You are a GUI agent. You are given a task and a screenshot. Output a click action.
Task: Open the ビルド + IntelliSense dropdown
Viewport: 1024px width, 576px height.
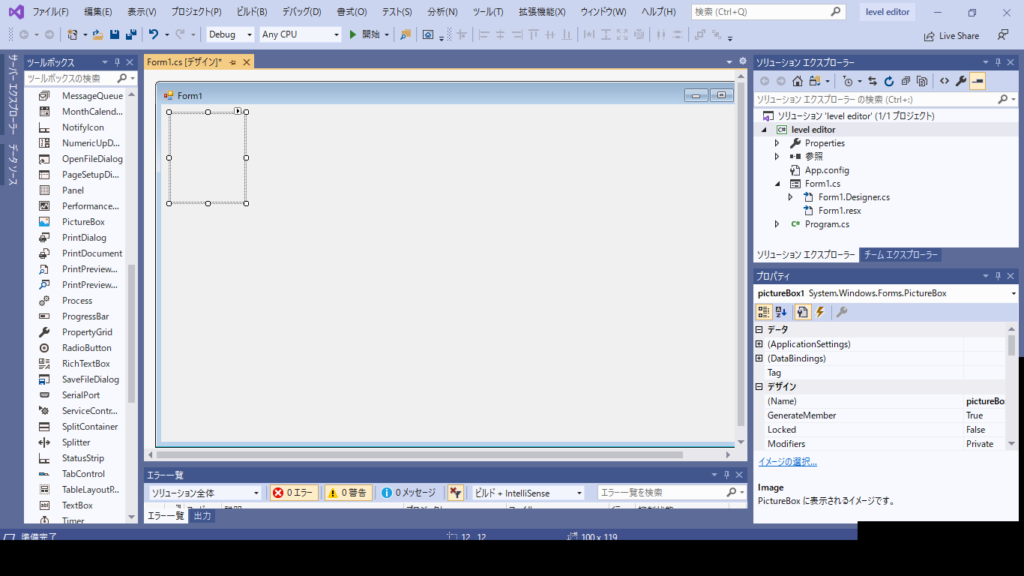(x=528, y=493)
